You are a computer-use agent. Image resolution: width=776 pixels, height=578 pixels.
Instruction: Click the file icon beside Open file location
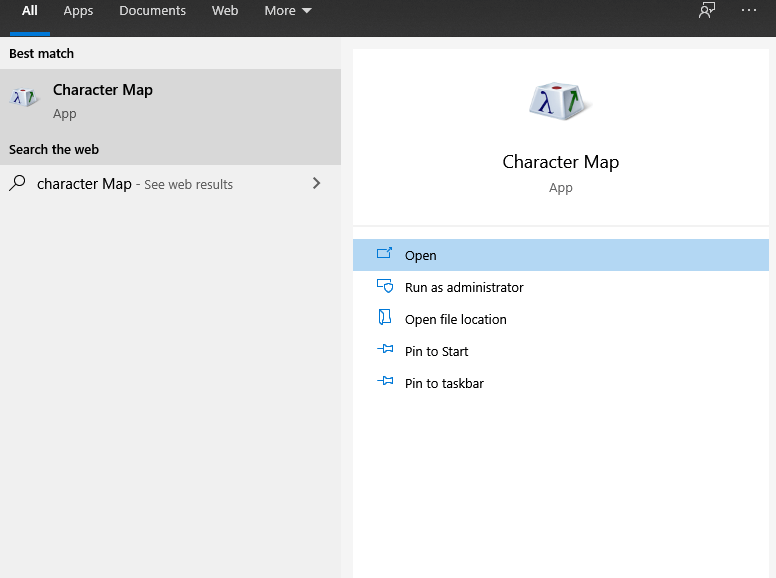(x=385, y=318)
